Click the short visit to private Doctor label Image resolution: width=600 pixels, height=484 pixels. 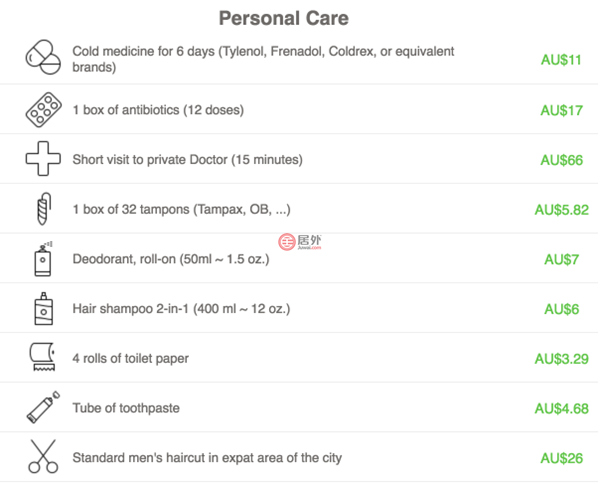(187, 159)
